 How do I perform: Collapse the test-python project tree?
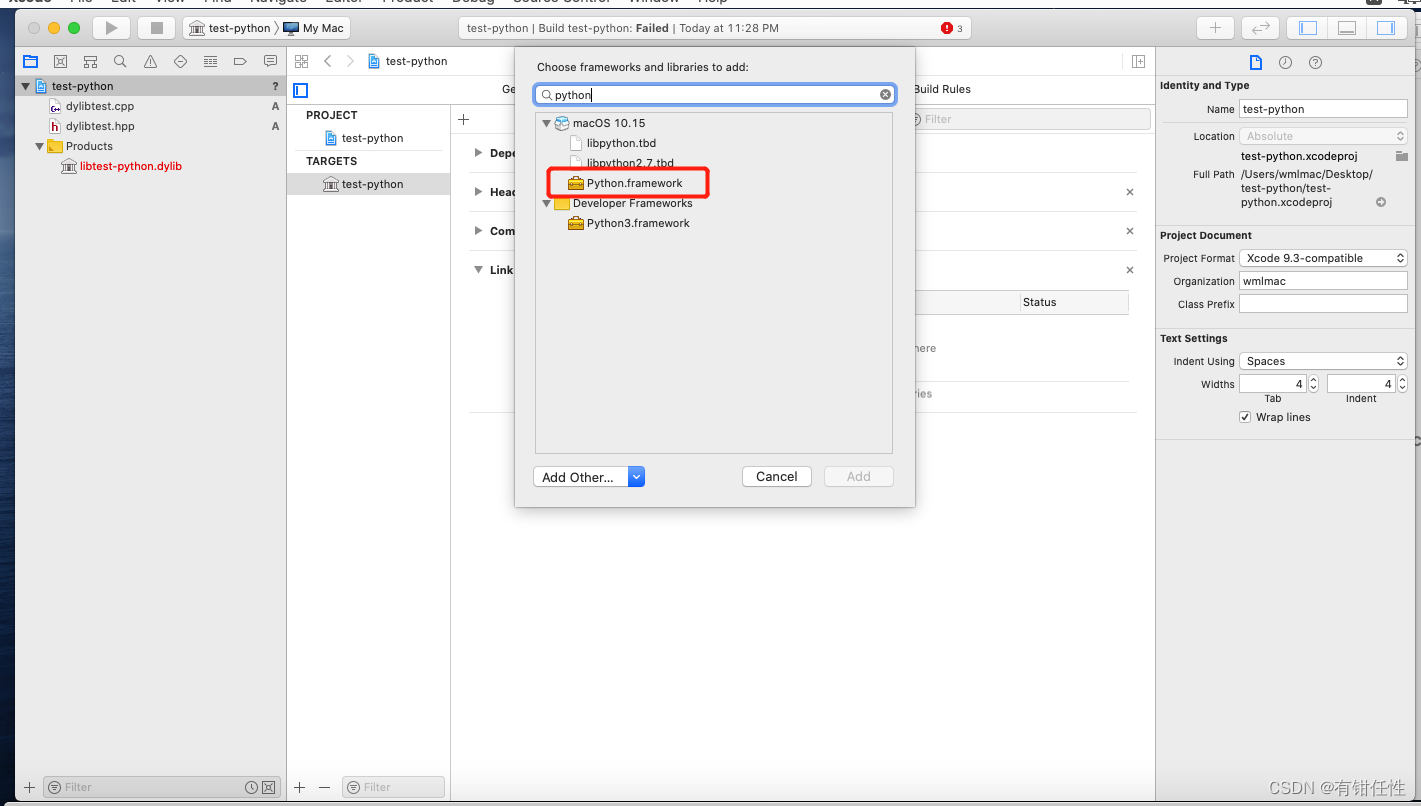tap(26, 86)
